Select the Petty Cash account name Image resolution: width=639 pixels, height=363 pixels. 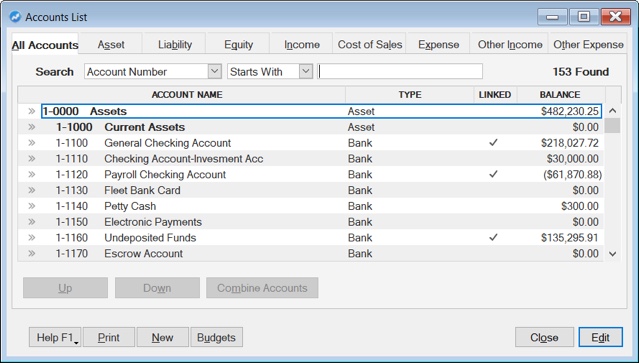[130, 206]
